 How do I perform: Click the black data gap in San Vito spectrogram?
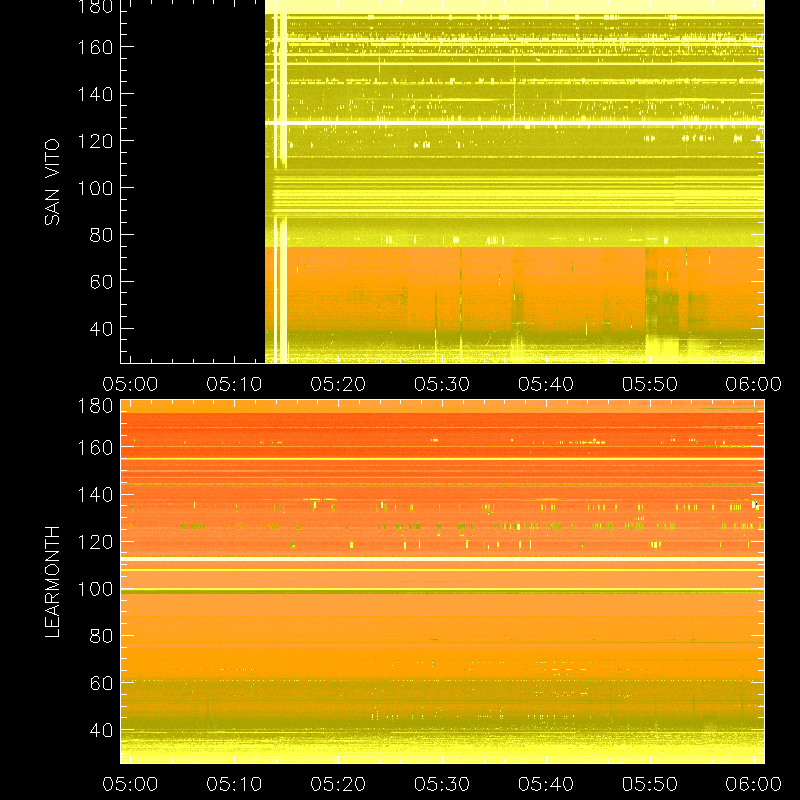pos(193,181)
